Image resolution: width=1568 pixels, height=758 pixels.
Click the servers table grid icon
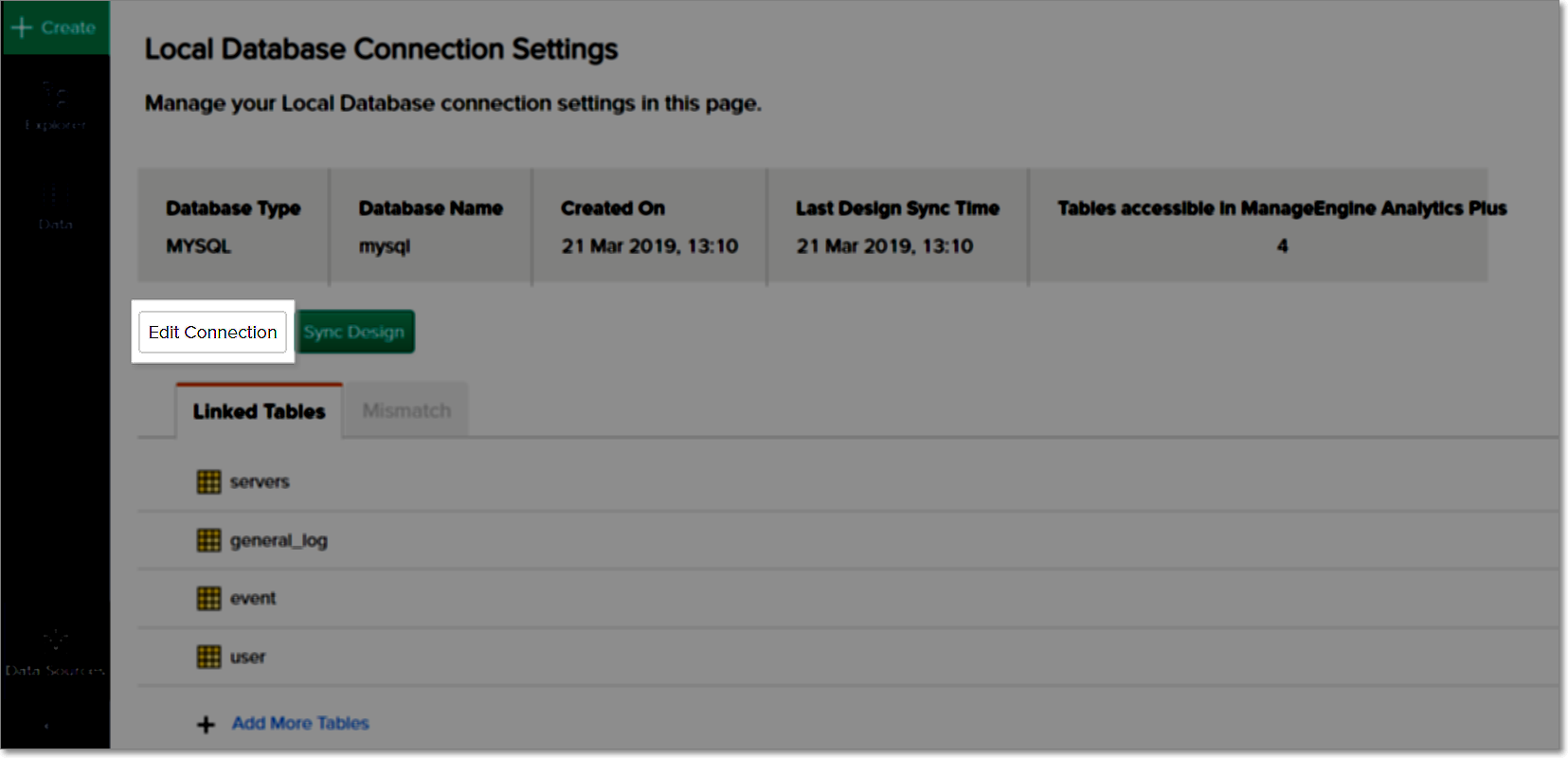[208, 482]
